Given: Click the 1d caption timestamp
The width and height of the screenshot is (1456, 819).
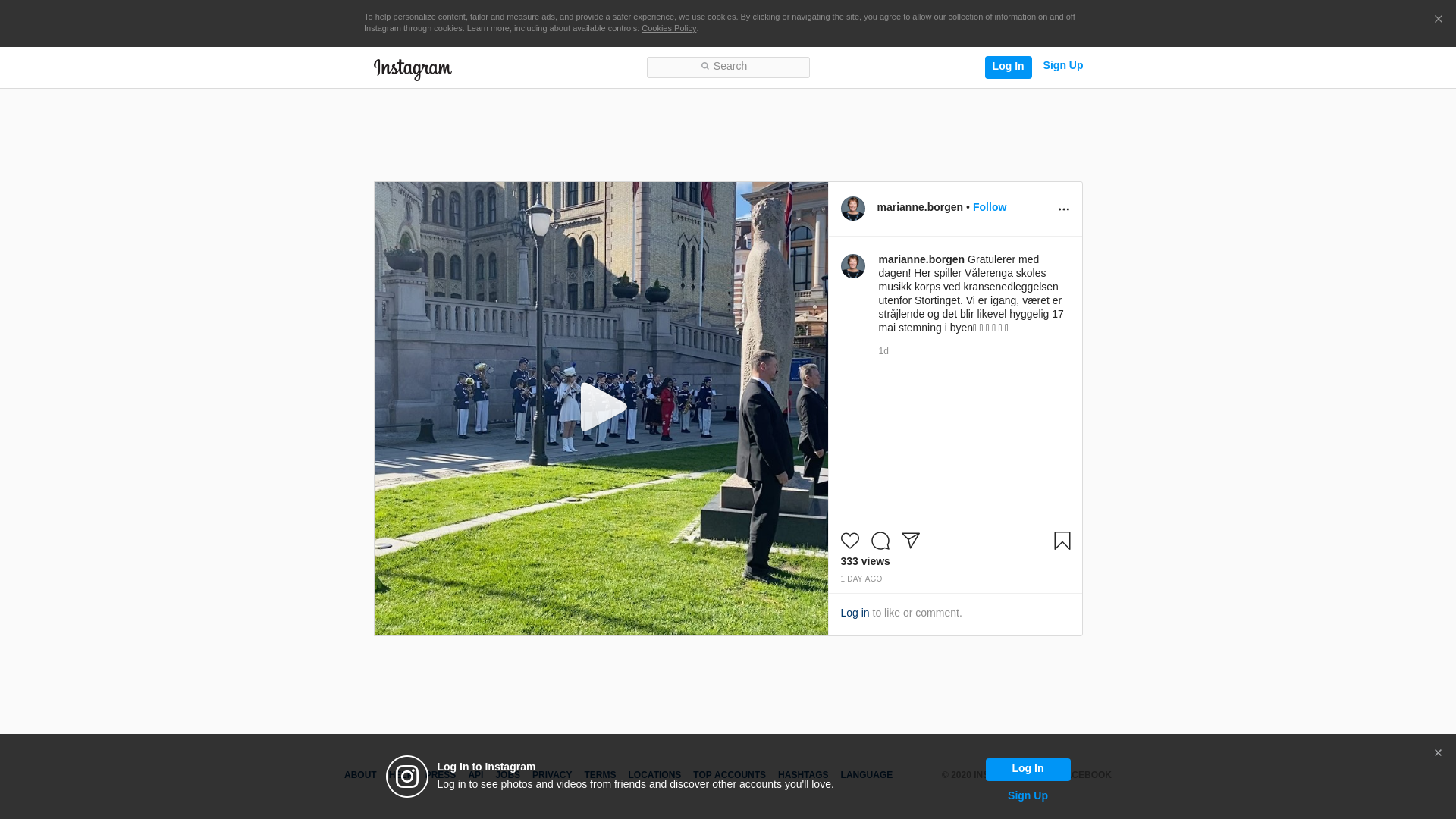Looking at the screenshot, I should tap(883, 351).
